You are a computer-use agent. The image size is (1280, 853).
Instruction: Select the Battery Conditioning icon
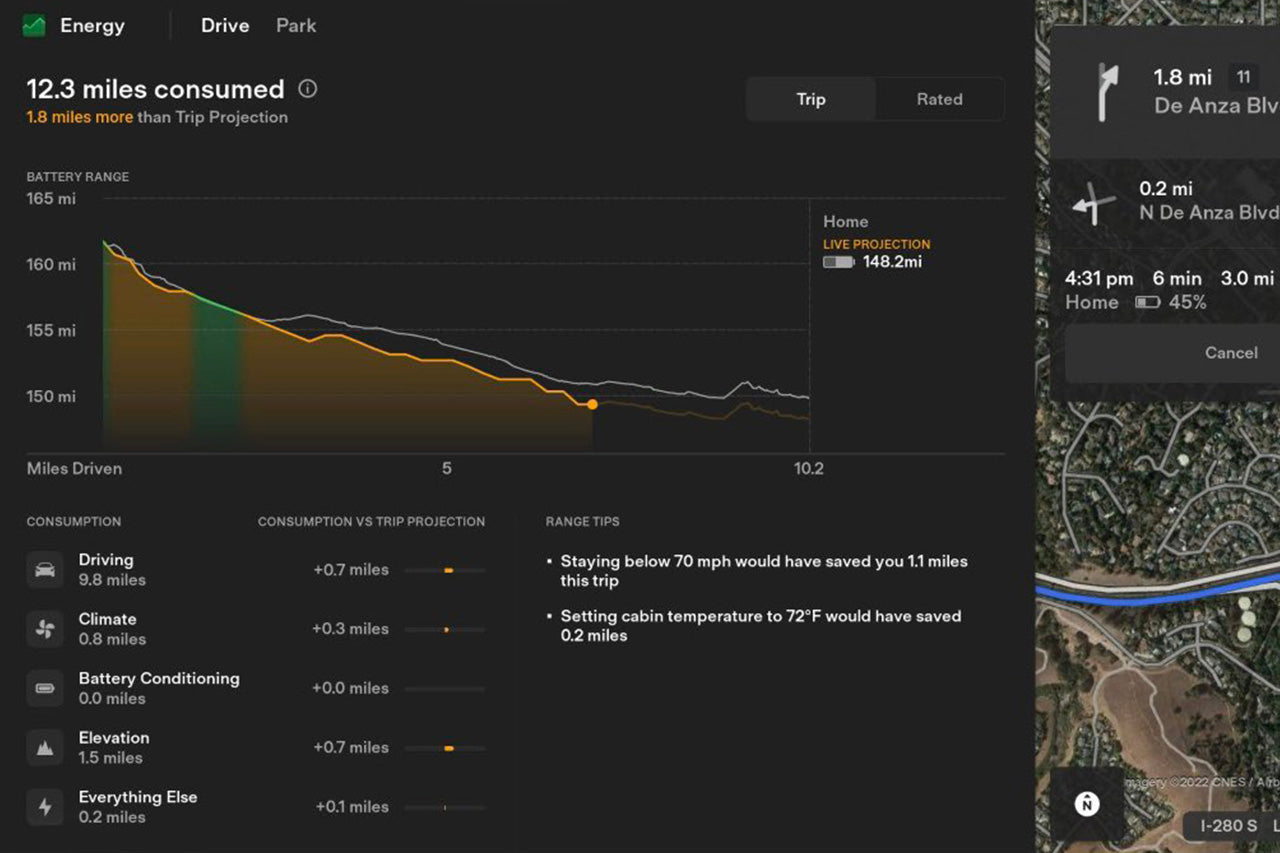tap(45, 687)
